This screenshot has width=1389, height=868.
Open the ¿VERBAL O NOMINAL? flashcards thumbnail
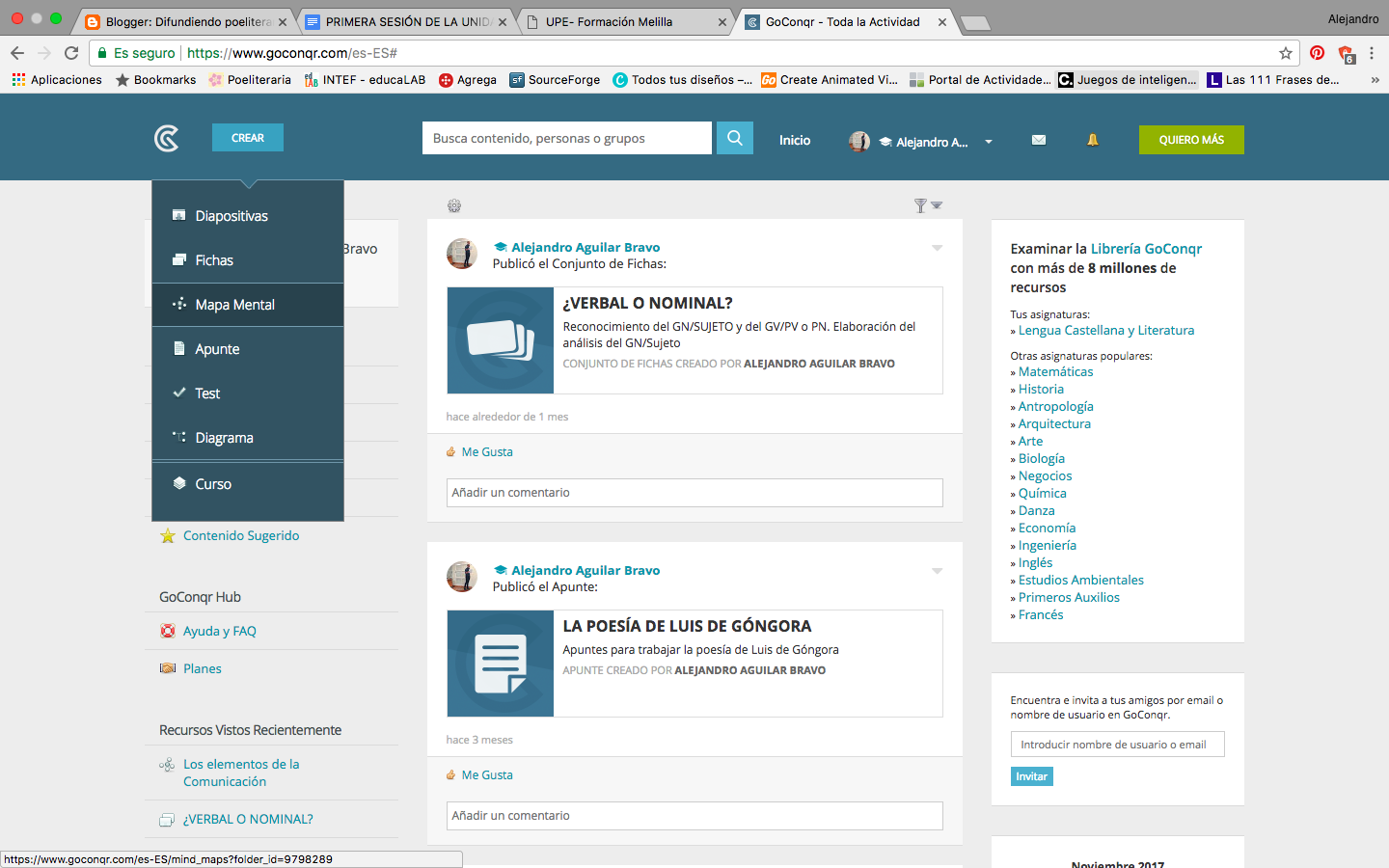501,340
